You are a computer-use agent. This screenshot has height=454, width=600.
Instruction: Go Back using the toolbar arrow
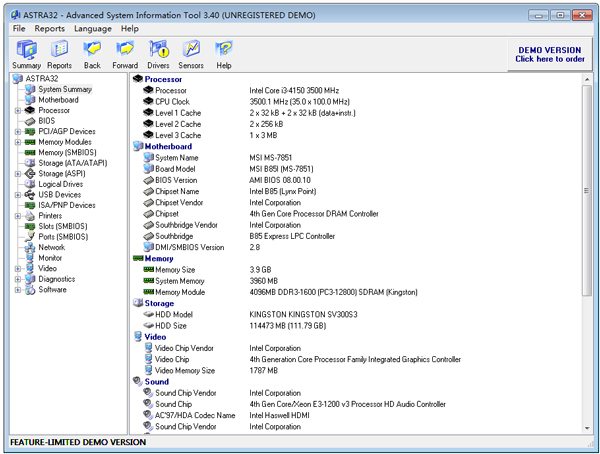92,54
